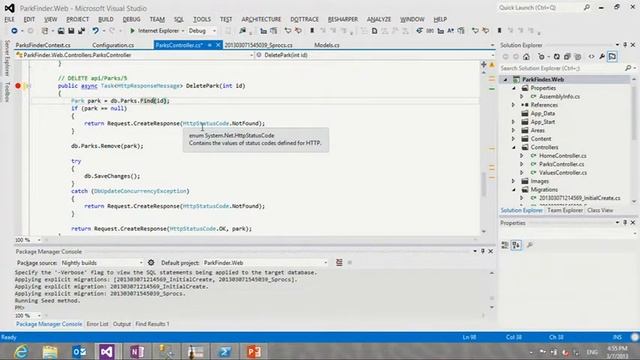Toggle Show All Files in Solution Explorer

(x=578, y=57)
